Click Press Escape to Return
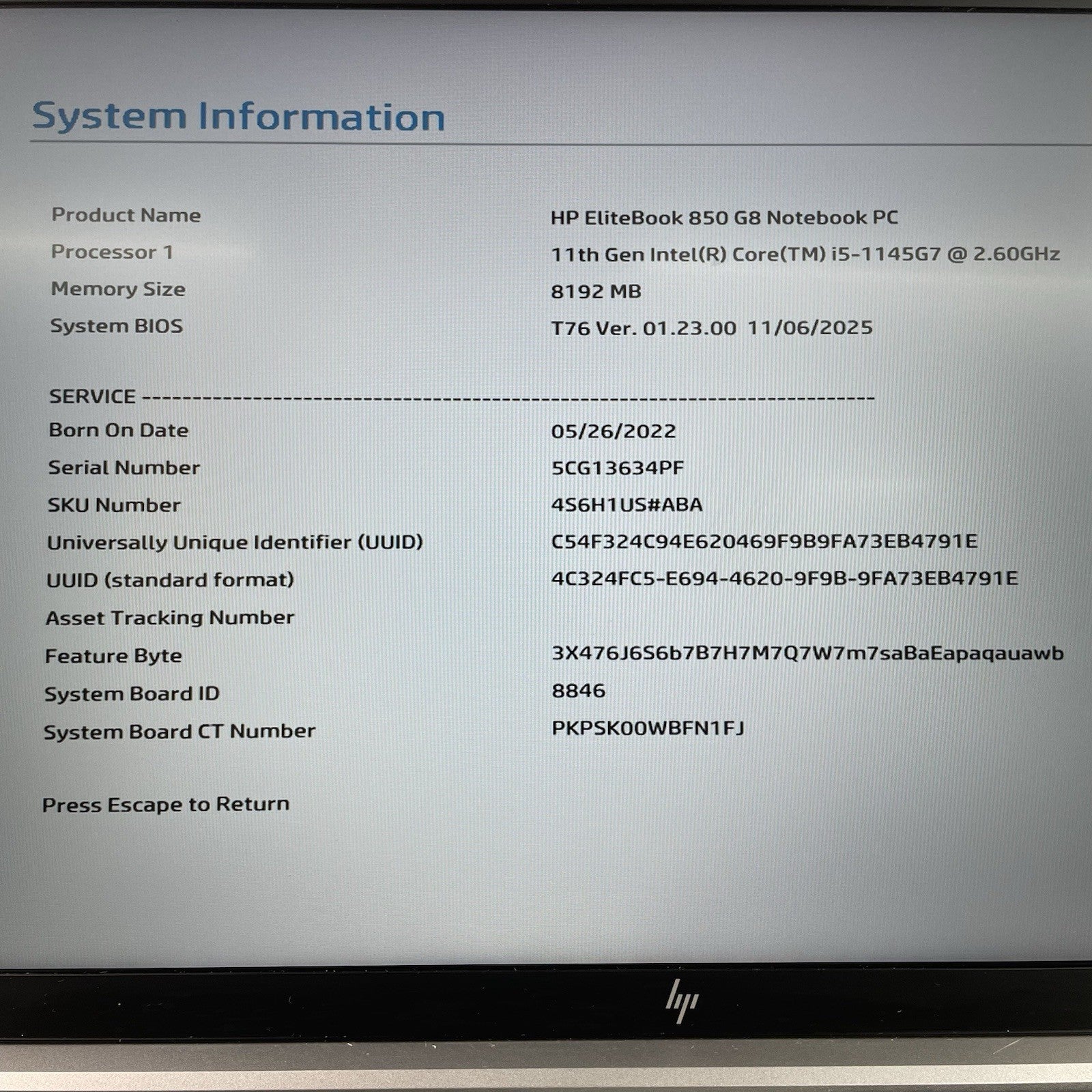This screenshot has width=1092, height=1092. point(166,805)
